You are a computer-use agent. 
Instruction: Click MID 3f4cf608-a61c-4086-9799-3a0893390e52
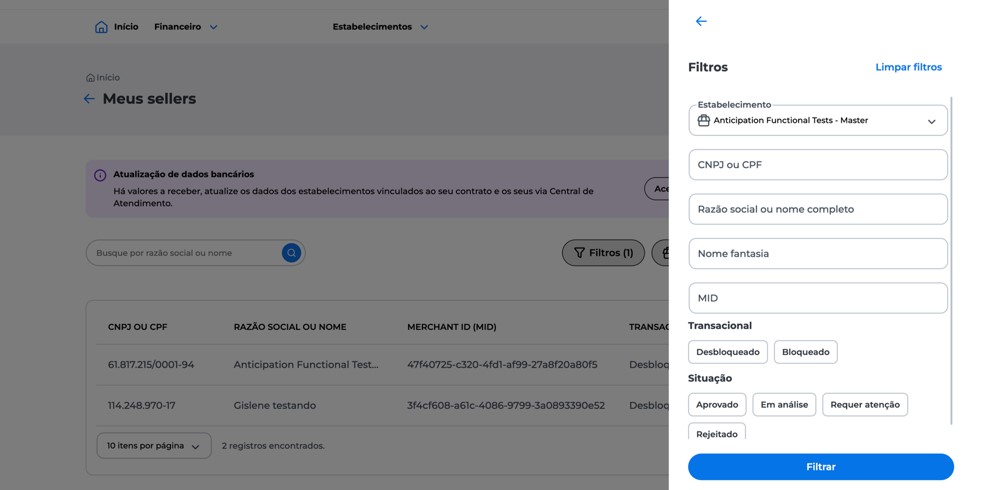[506, 405]
